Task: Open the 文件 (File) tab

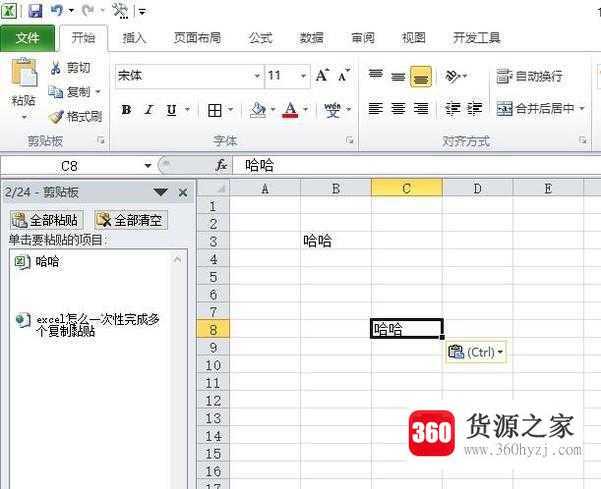Action: [28, 38]
